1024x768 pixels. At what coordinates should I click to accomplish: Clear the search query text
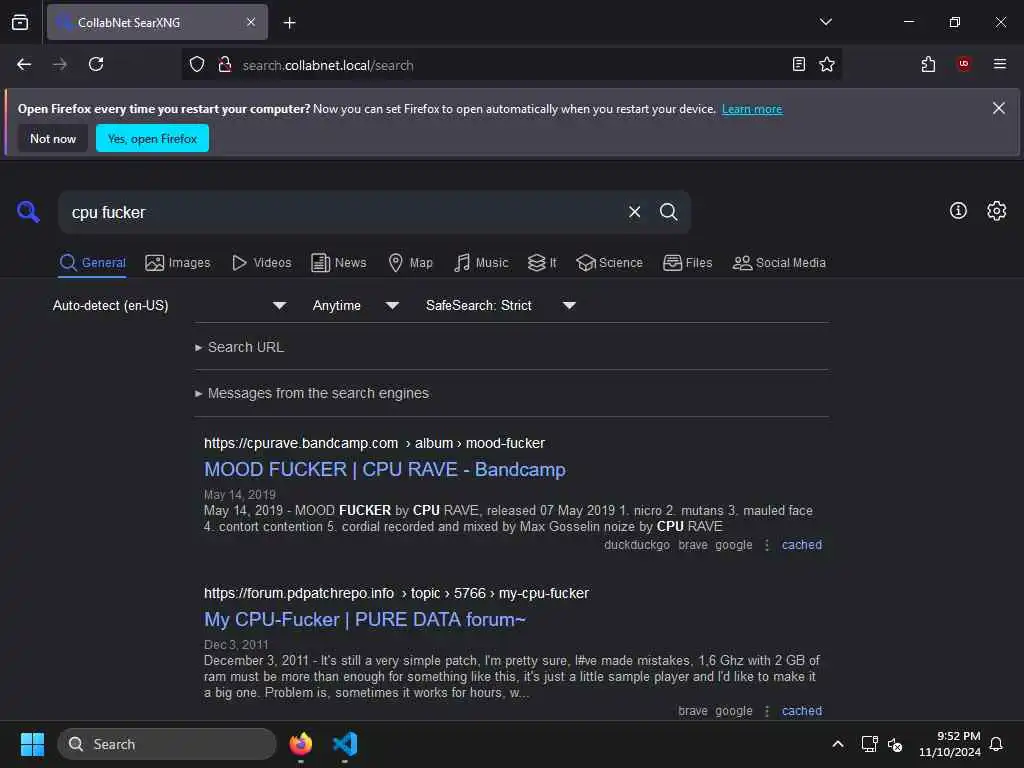point(634,212)
